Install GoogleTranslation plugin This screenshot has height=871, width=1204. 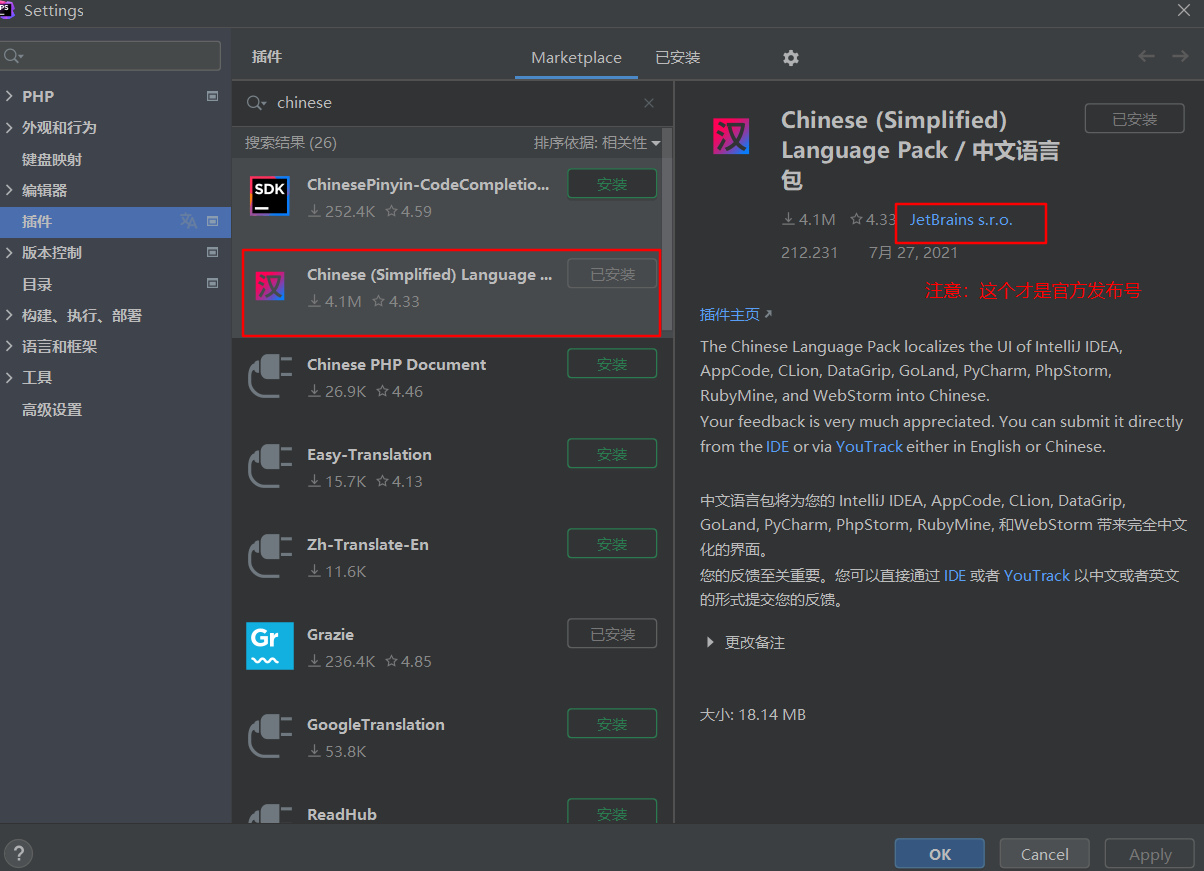click(x=612, y=724)
